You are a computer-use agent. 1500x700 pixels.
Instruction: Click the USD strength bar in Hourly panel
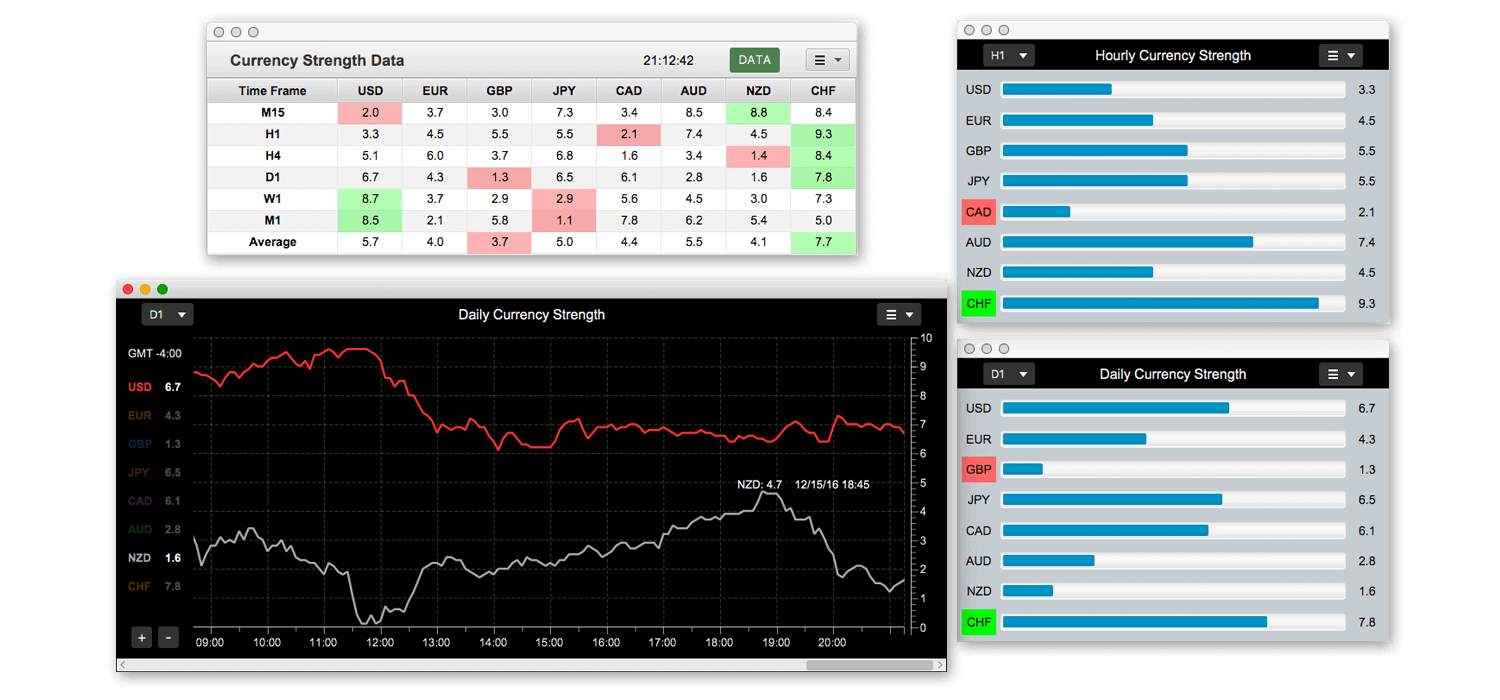coord(1057,89)
